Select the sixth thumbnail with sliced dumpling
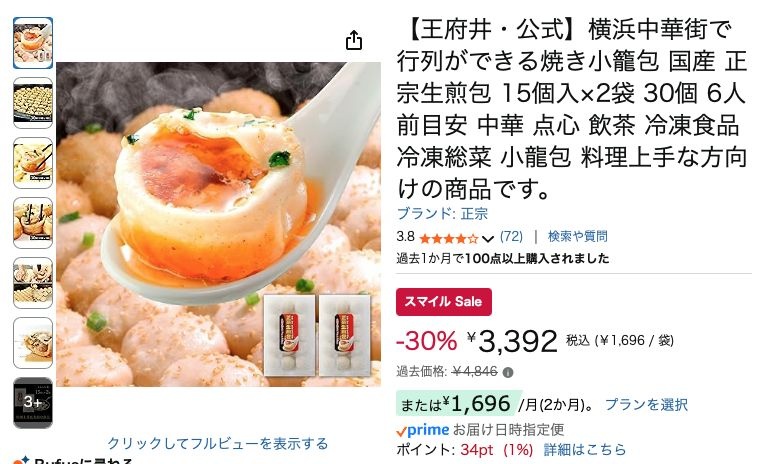This screenshot has height=464, width=761. 33,343
